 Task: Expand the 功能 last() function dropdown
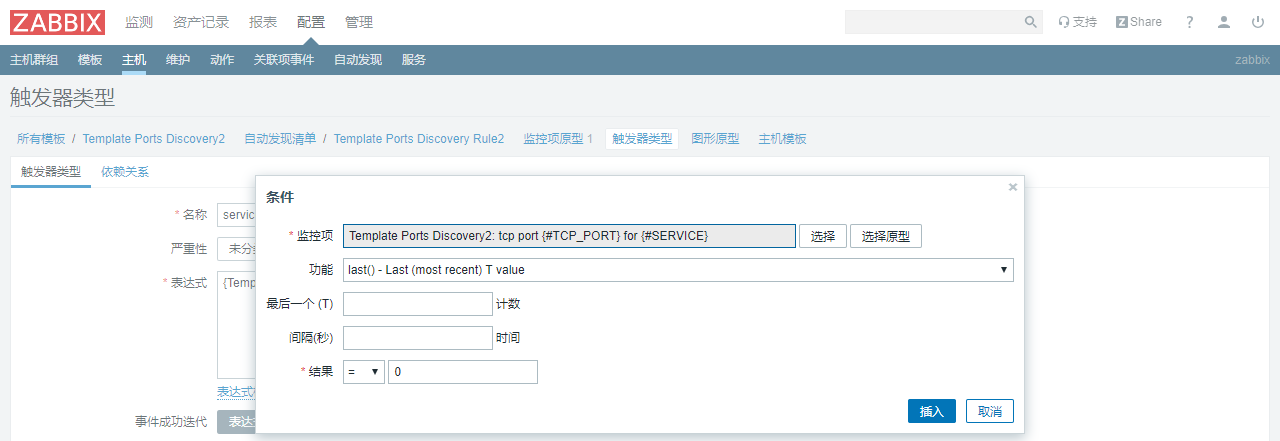pos(678,270)
